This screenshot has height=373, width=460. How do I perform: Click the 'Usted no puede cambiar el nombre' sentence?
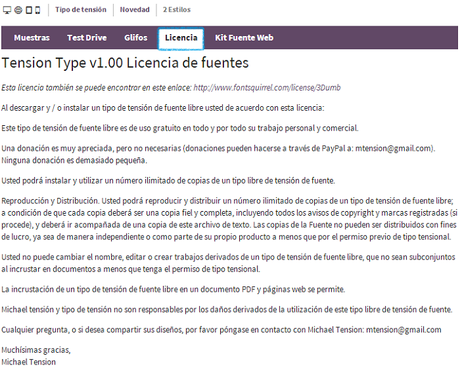point(228,263)
